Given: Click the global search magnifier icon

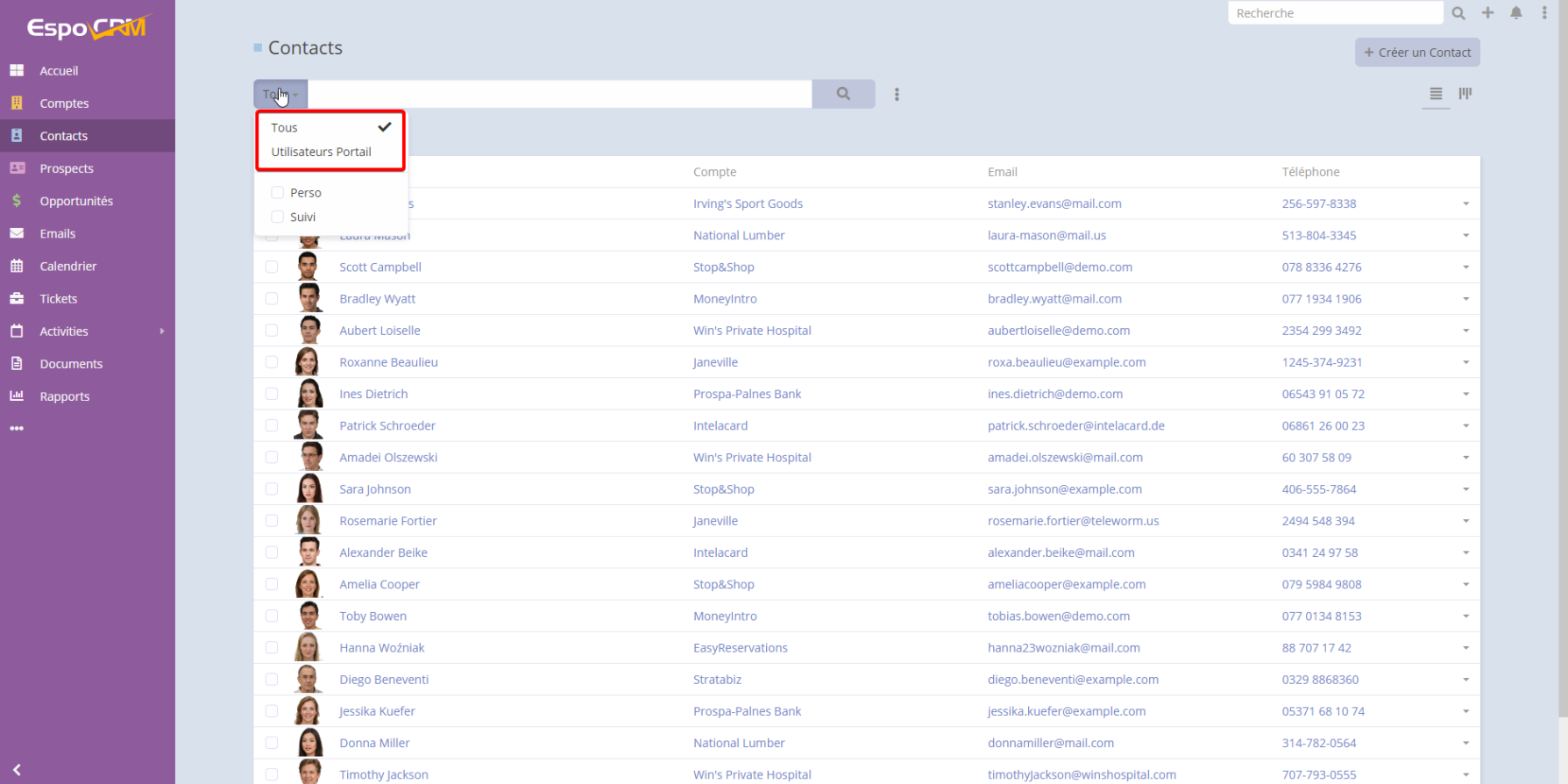Looking at the screenshot, I should 1458,13.
